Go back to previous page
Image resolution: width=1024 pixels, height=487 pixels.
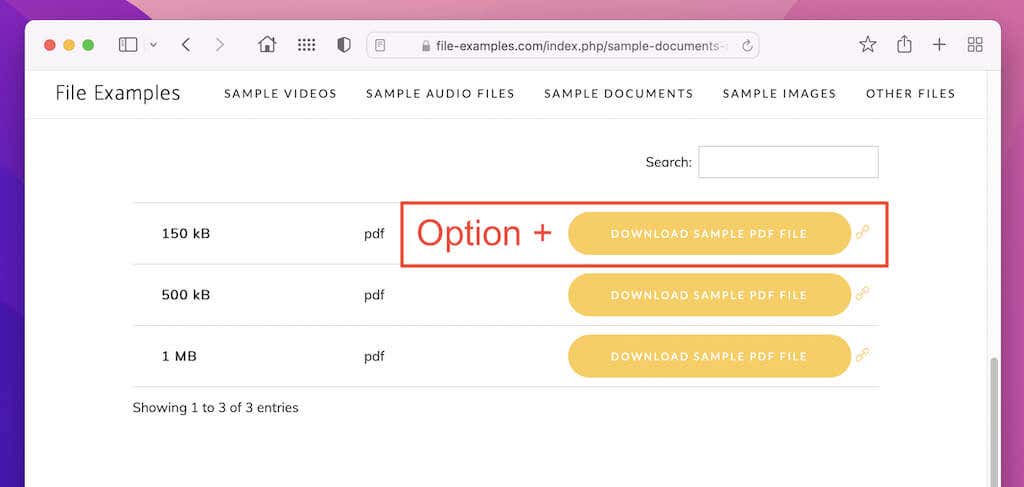(186, 45)
